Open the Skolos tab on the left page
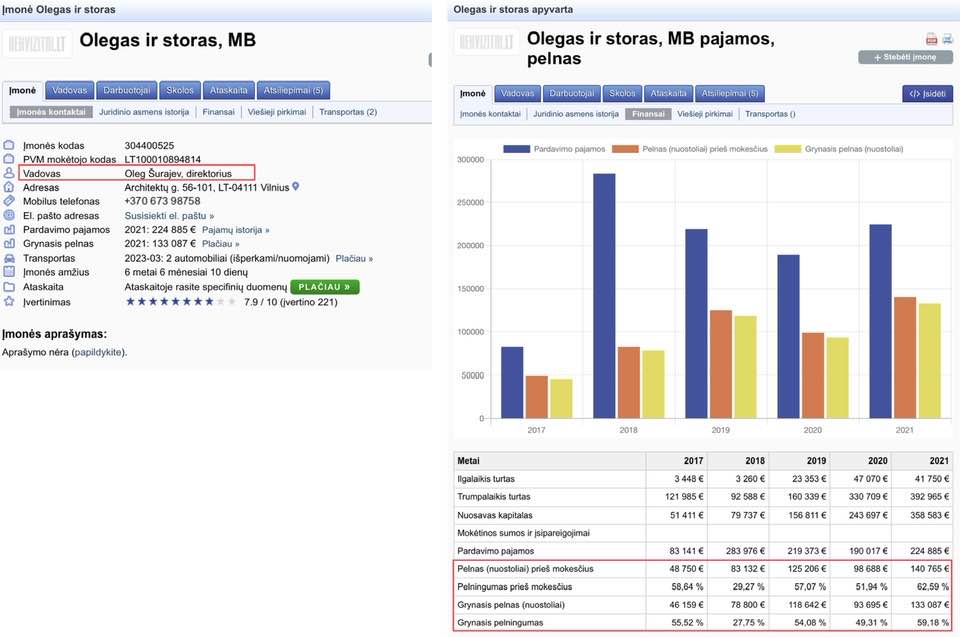The height and width of the screenshot is (637, 960). point(180,90)
